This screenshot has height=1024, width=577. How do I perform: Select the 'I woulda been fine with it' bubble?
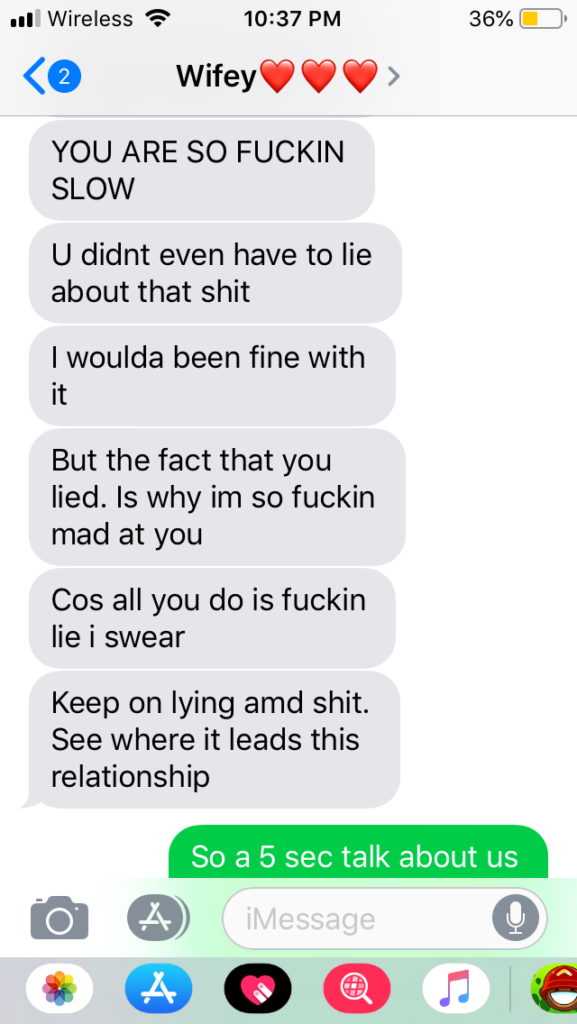(212, 376)
